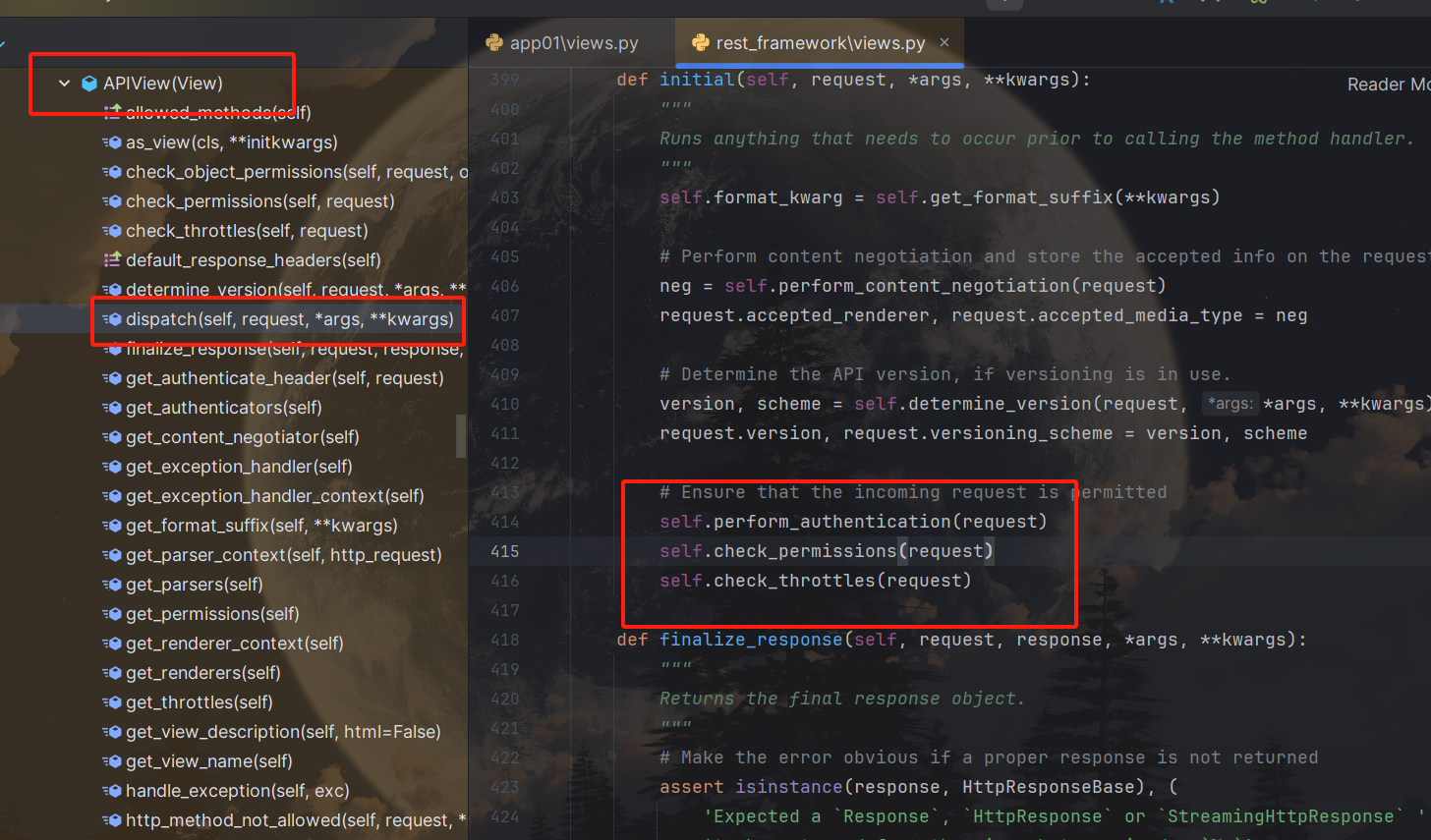Click the method icon next to get_authenticators
Viewport: 1431px width, 840px height.
(112, 408)
